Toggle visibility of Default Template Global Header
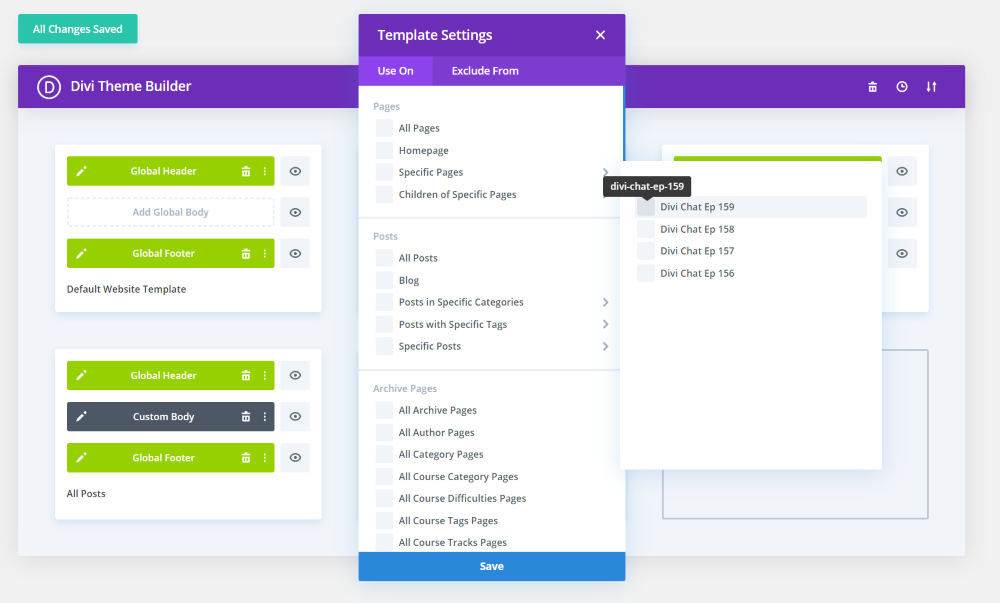 click(295, 171)
